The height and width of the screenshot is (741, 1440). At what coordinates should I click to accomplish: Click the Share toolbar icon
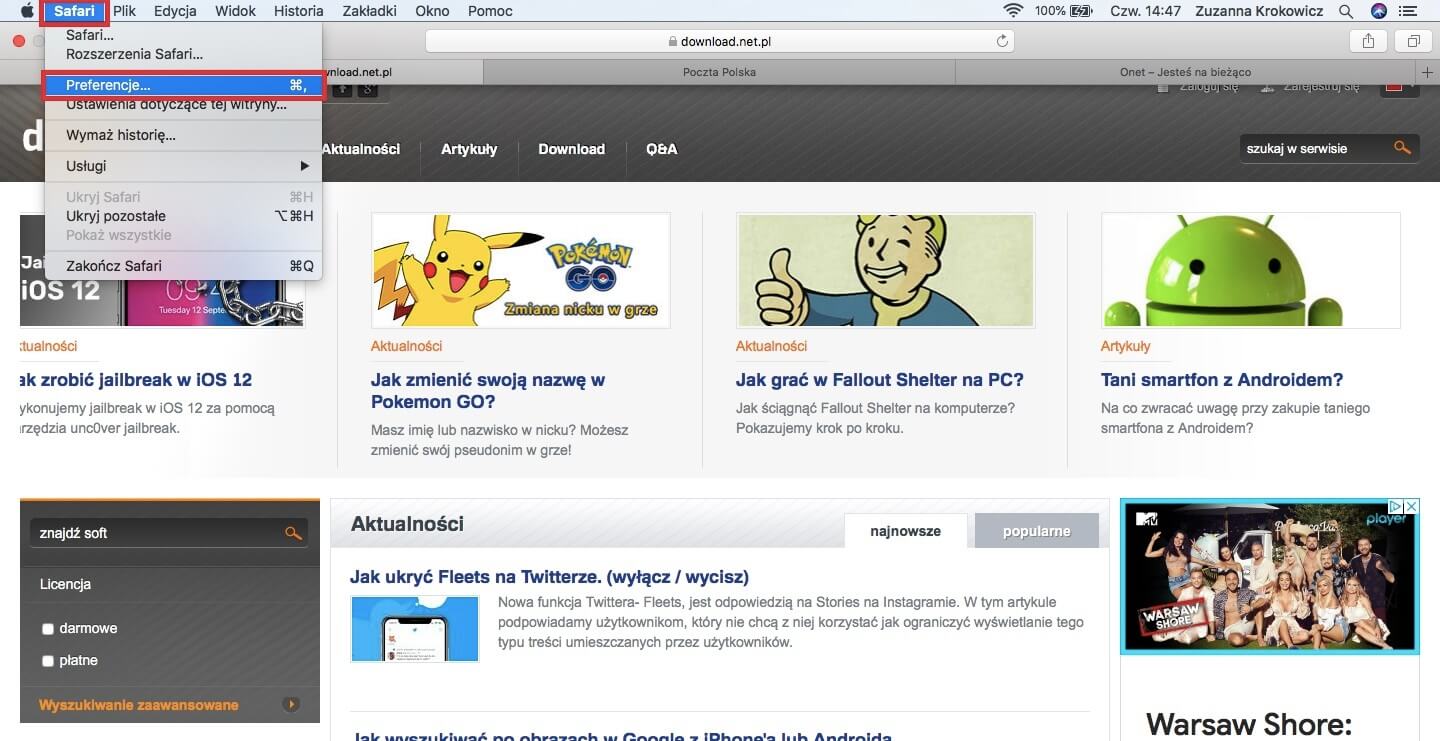[x=1367, y=41]
